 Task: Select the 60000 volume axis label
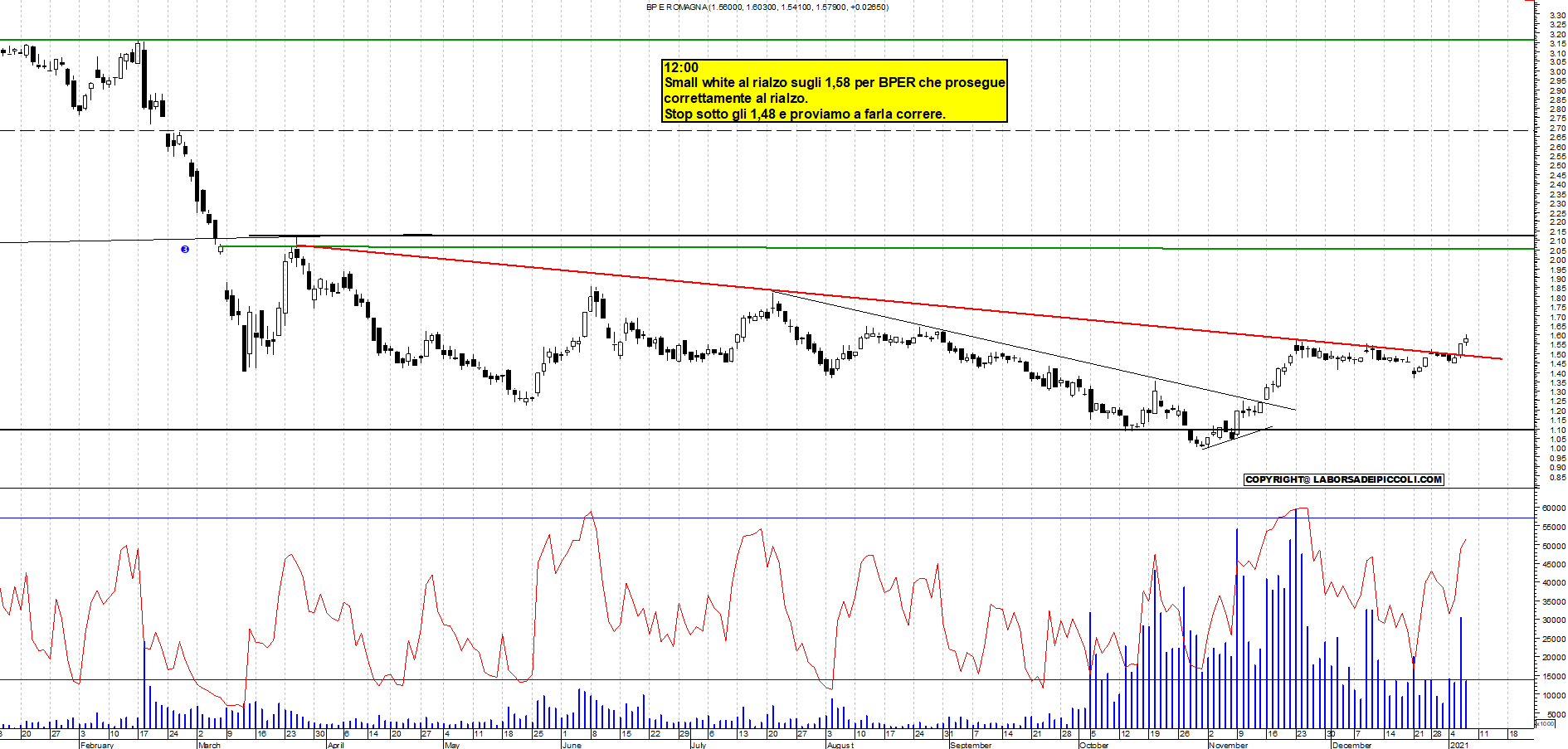(x=1553, y=508)
